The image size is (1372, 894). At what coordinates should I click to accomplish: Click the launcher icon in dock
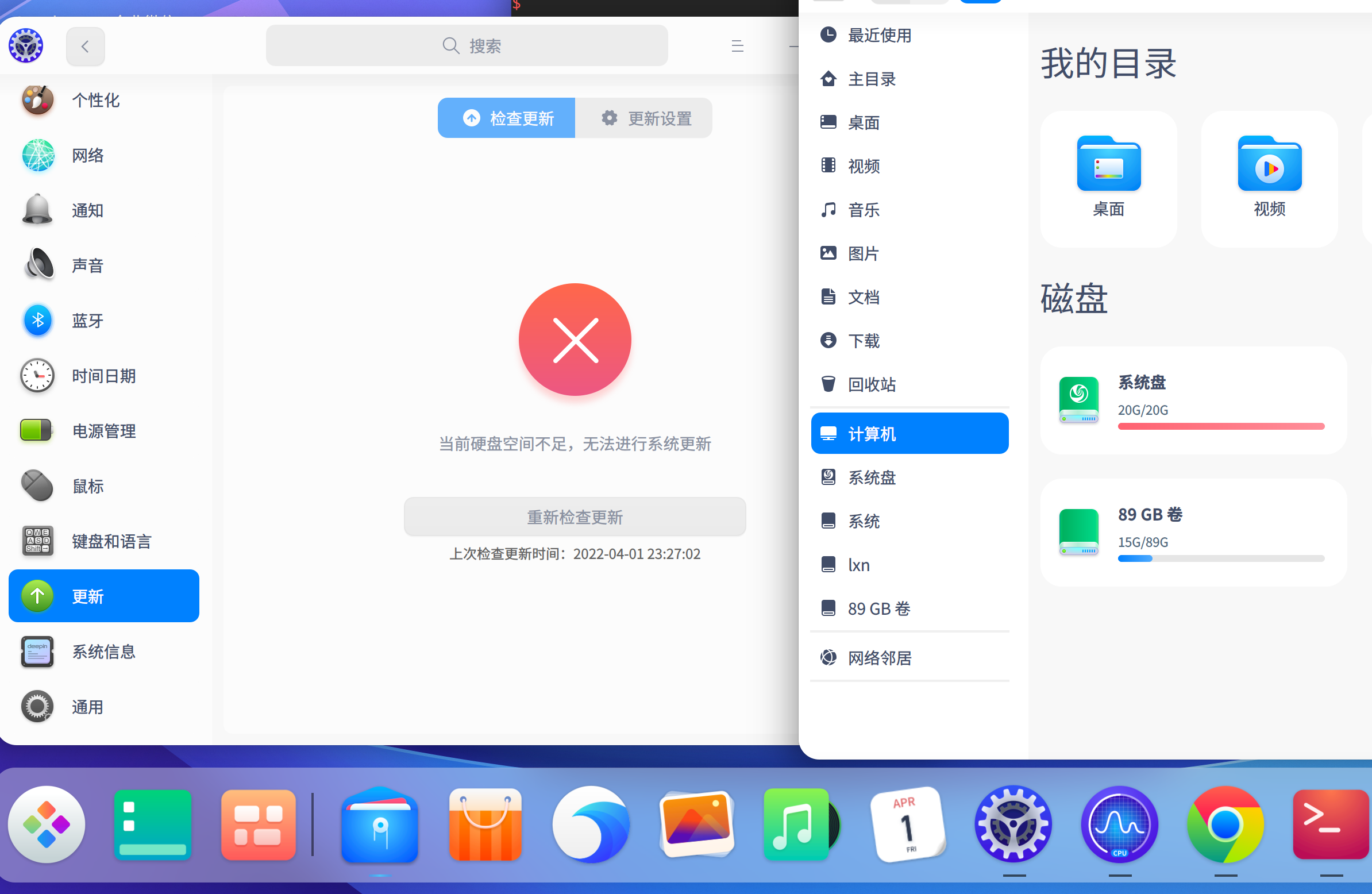point(47,825)
